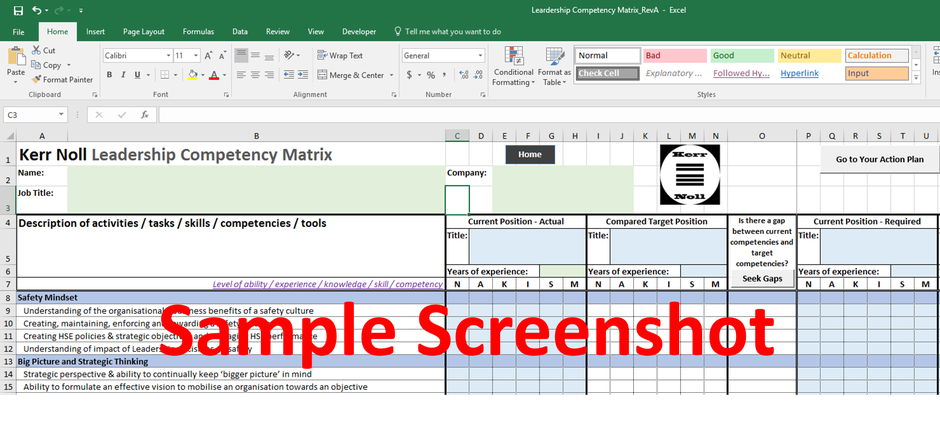
Task: Open the General number format dropdown
Action: (480, 56)
